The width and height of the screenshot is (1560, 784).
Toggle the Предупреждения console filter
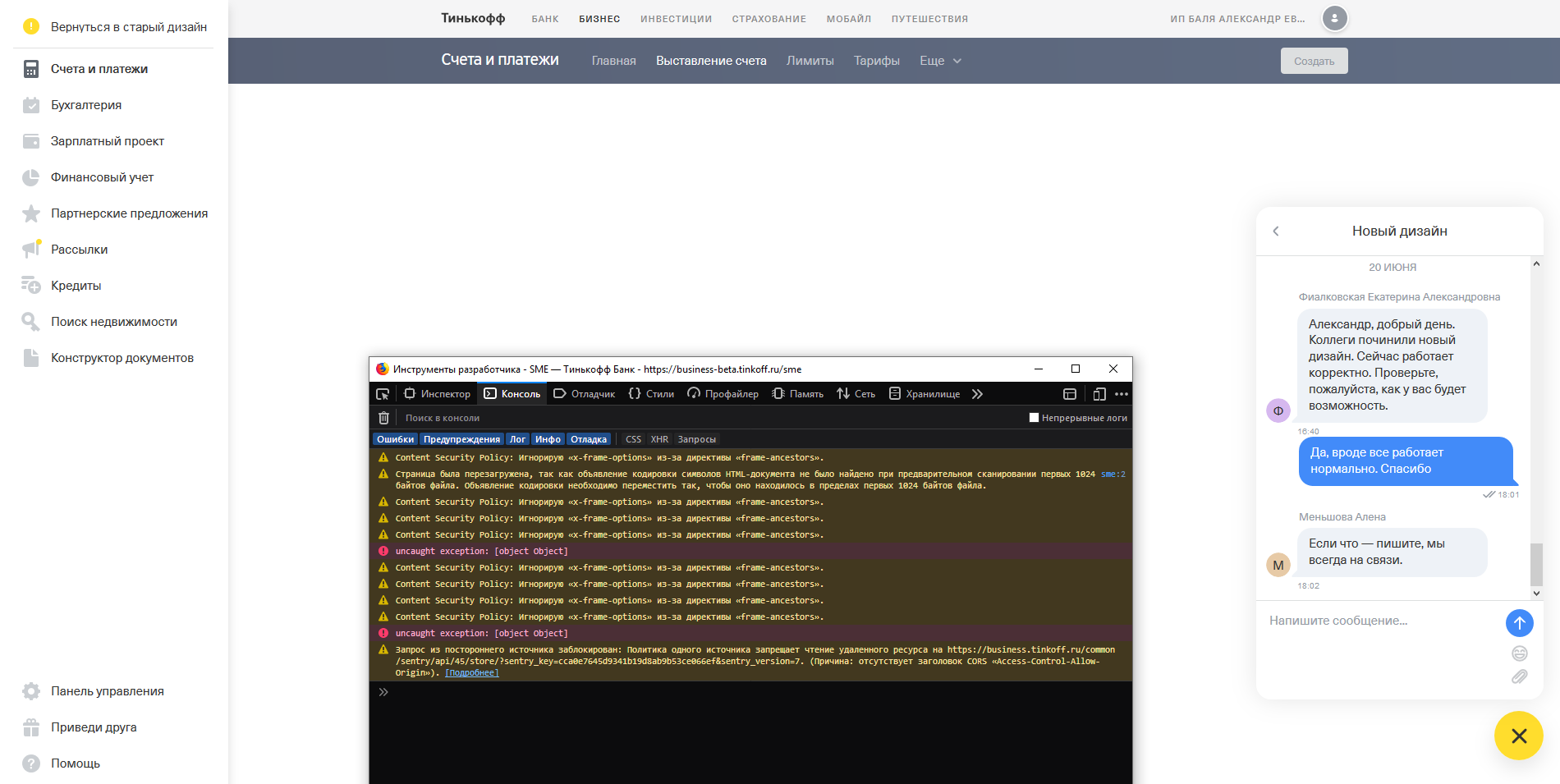461,439
